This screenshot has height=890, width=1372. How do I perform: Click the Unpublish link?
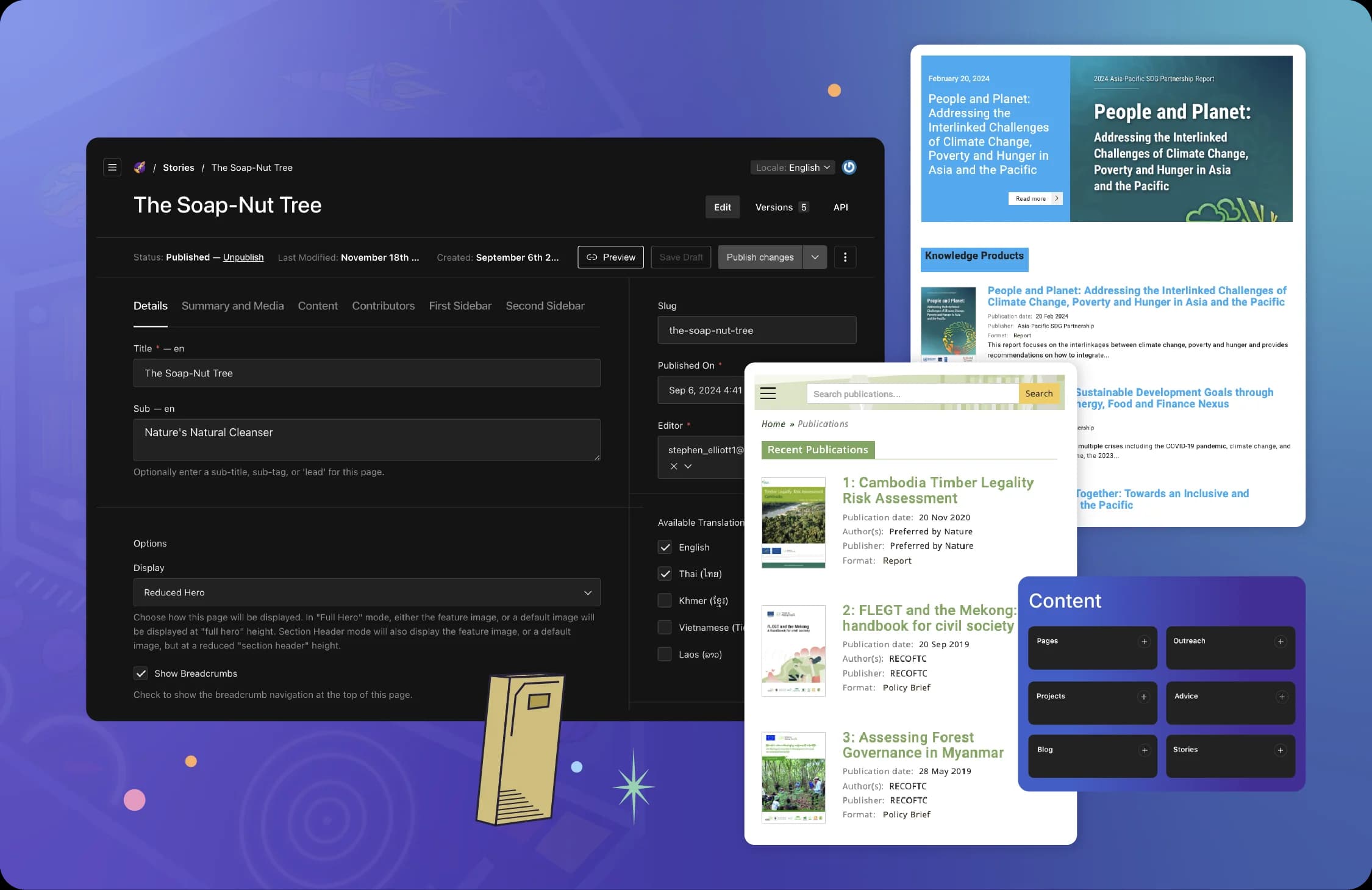pos(243,257)
